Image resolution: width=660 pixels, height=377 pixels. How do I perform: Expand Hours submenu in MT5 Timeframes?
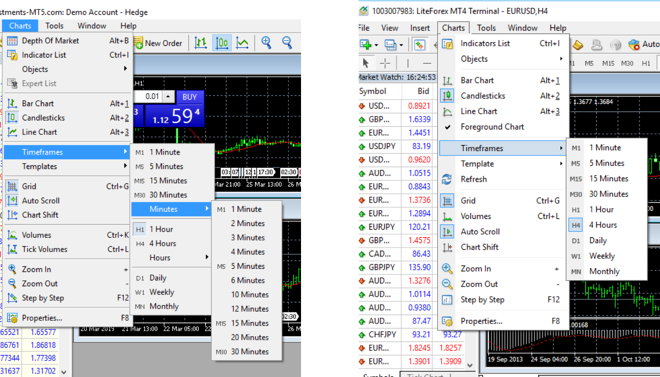click(171, 258)
